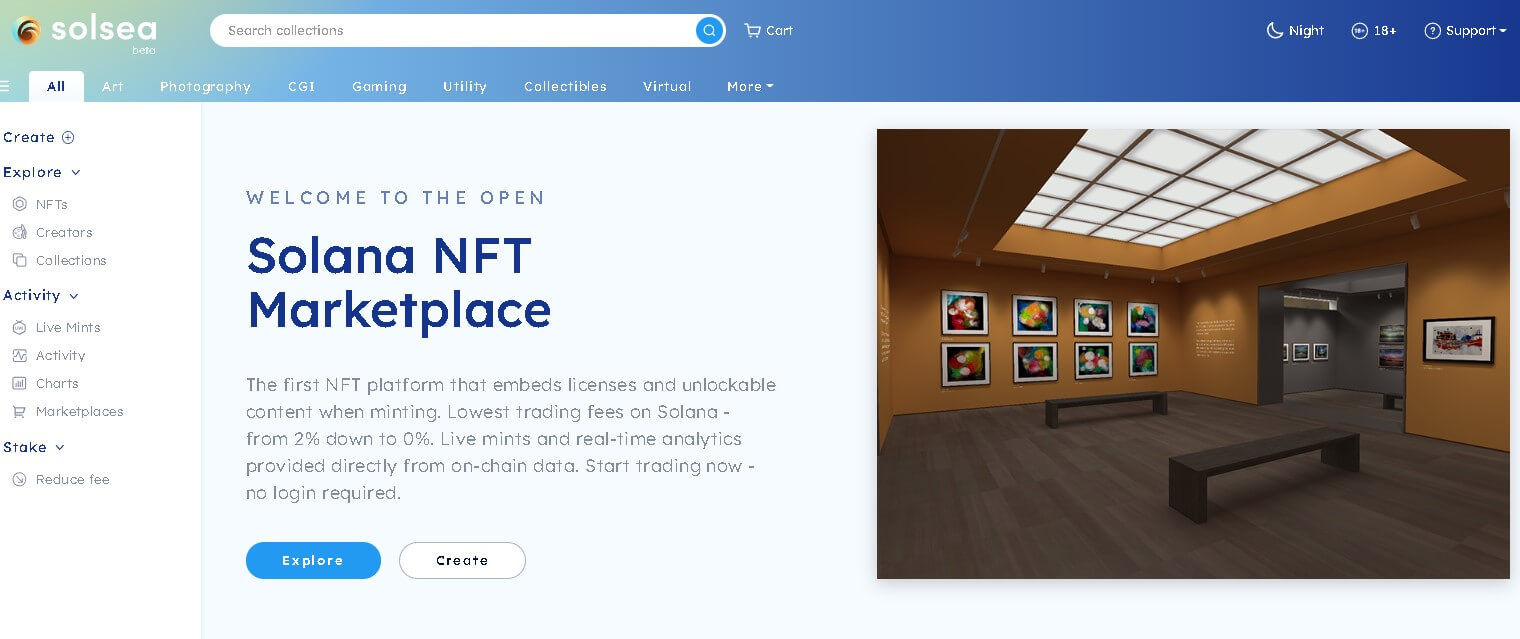Click the Solsea wordmark text

pyautogui.click(x=104, y=28)
